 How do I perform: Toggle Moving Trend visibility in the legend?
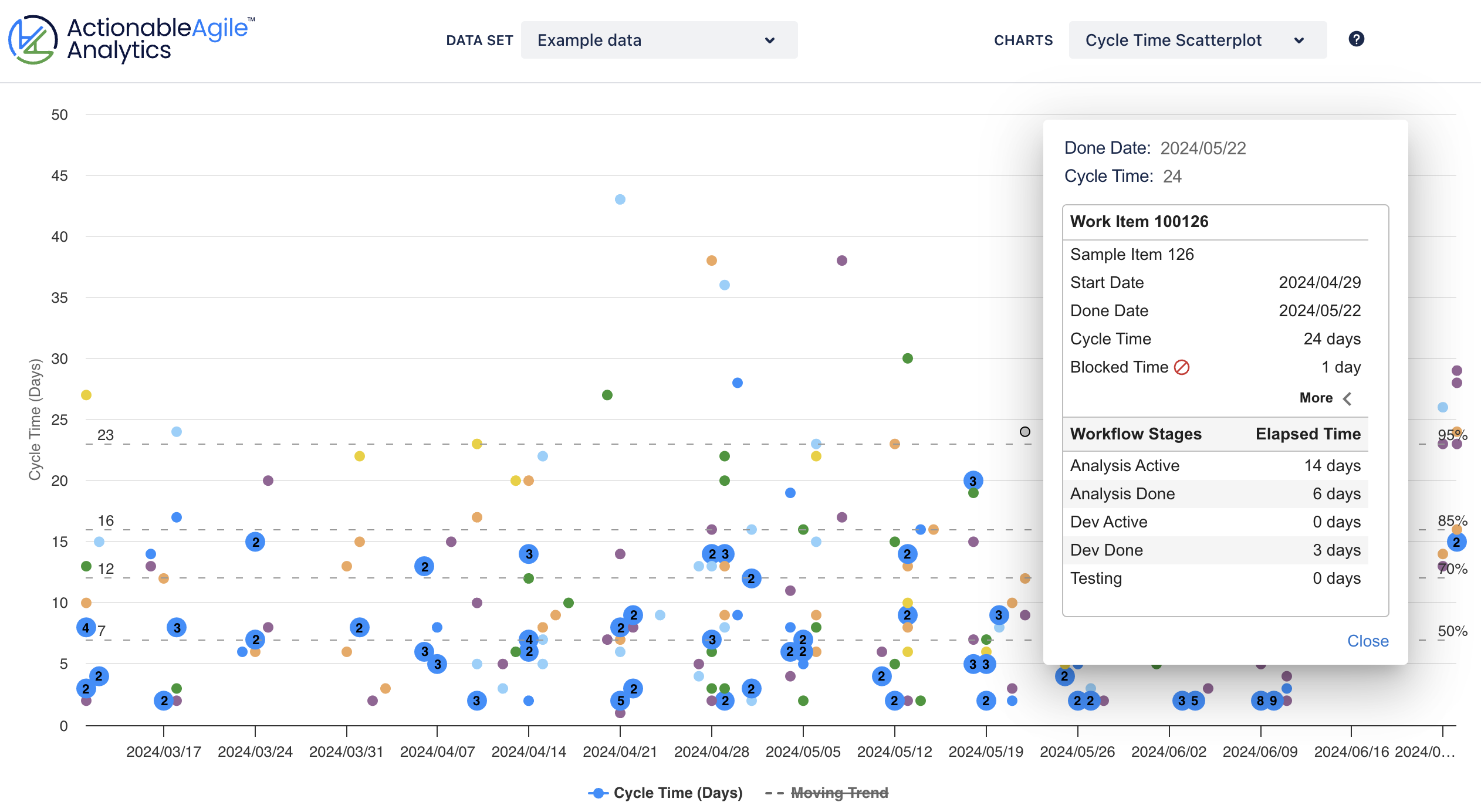coord(839,793)
